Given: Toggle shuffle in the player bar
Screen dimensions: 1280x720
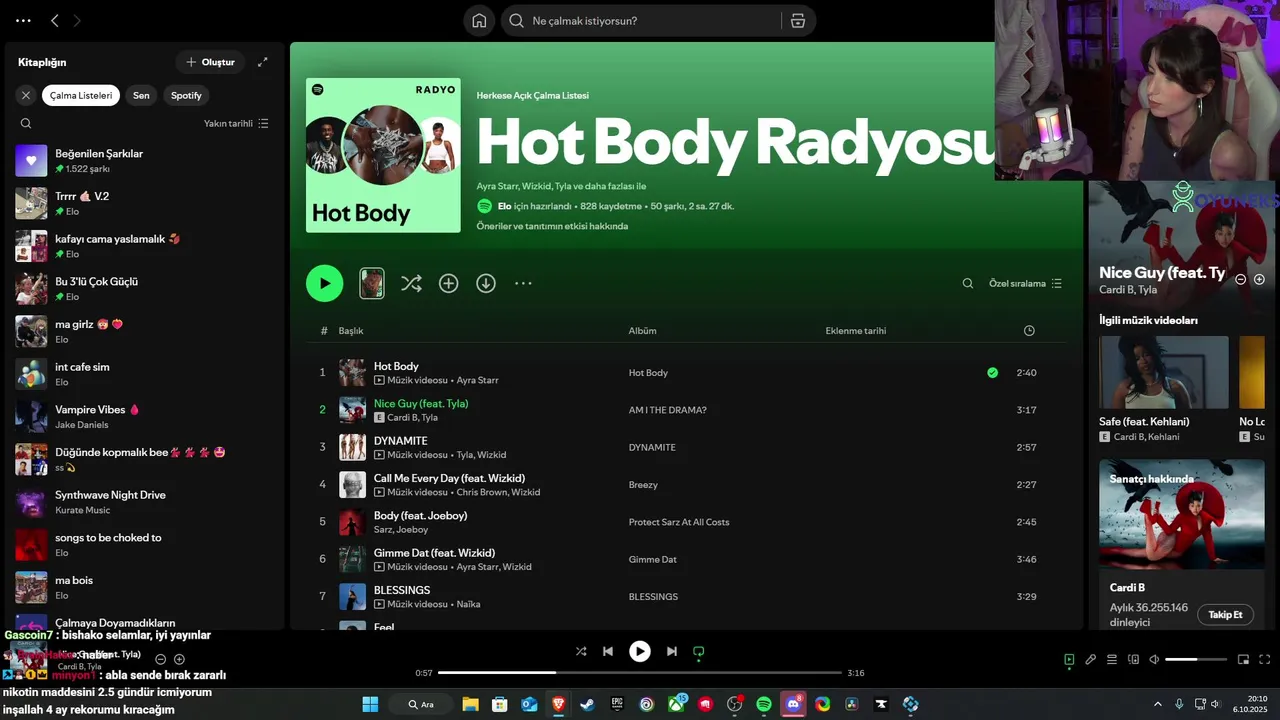Looking at the screenshot, I should (581, 651).
